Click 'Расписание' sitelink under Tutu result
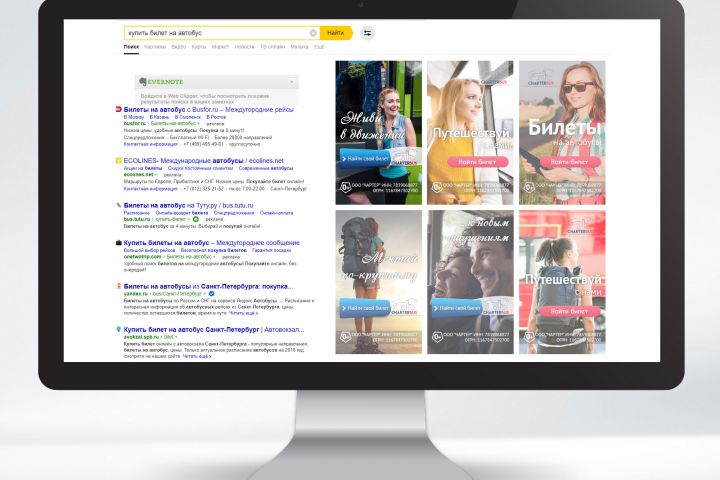The image size is (720, 480). point(136,213)
